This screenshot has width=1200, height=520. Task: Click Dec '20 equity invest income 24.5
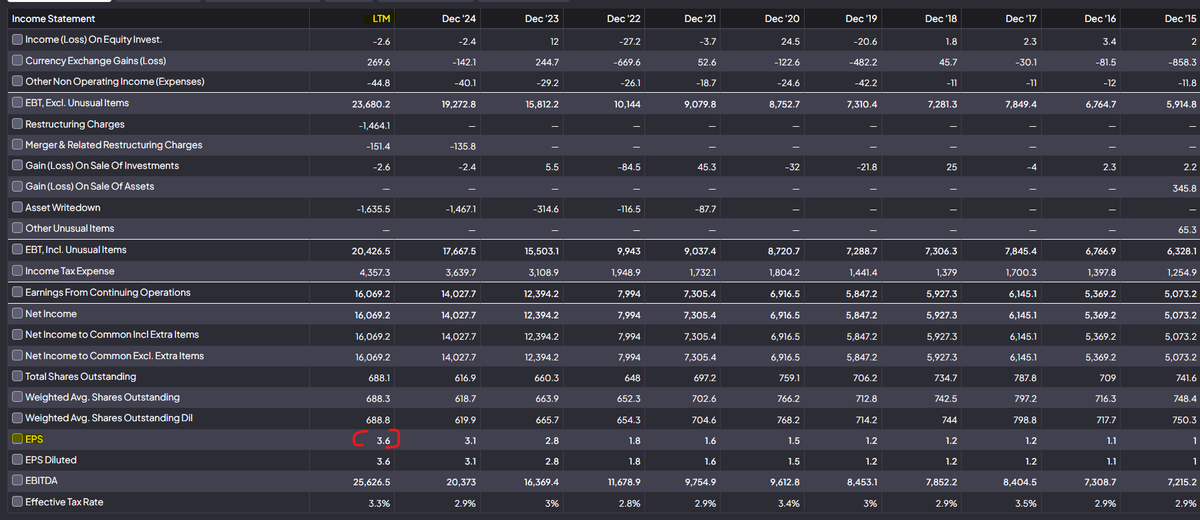pyautogui.click(x=789, y=40)
